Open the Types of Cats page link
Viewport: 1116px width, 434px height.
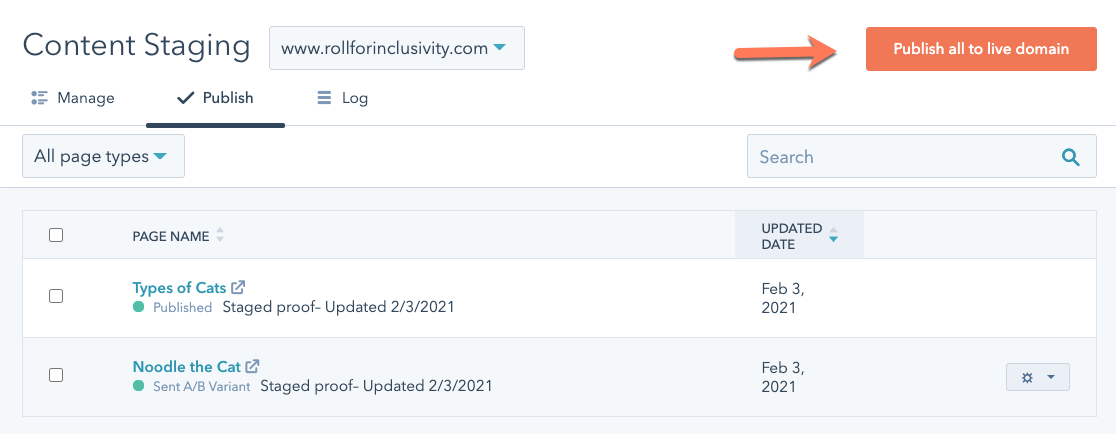(179, 288)
